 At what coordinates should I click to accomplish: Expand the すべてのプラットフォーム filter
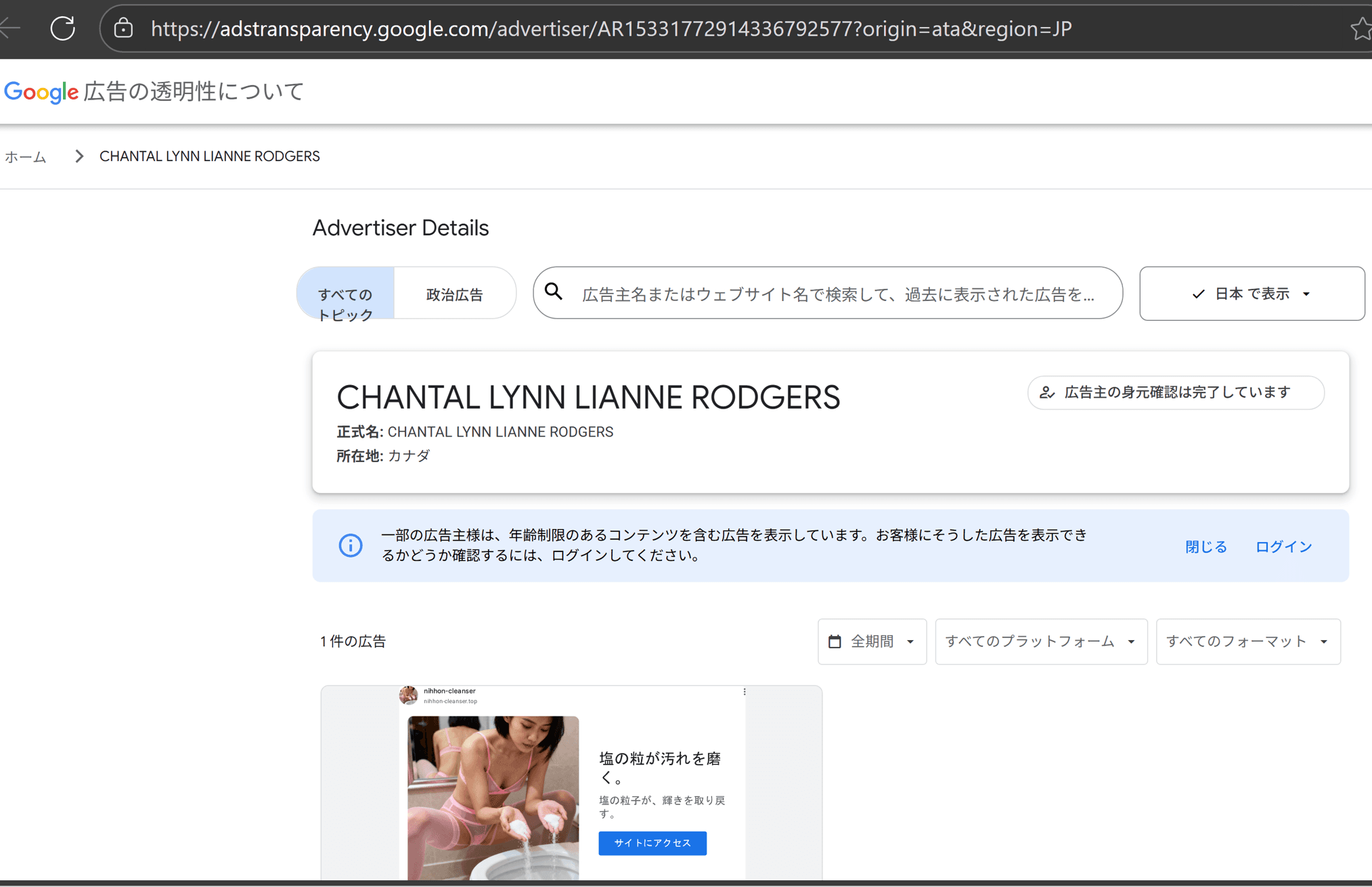(x=1041, y=641)
